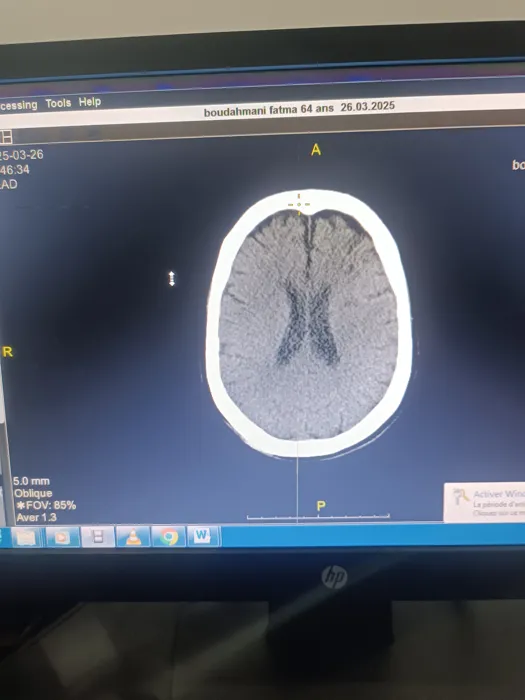Image resolution: width=525 pixels, height=700 pixels.
Task: Click the patient name title bar
Action: coord(299,109)
